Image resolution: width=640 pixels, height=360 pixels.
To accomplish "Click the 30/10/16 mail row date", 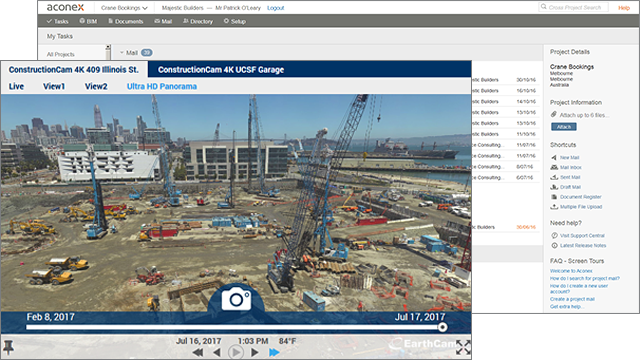I will point(526,80).
